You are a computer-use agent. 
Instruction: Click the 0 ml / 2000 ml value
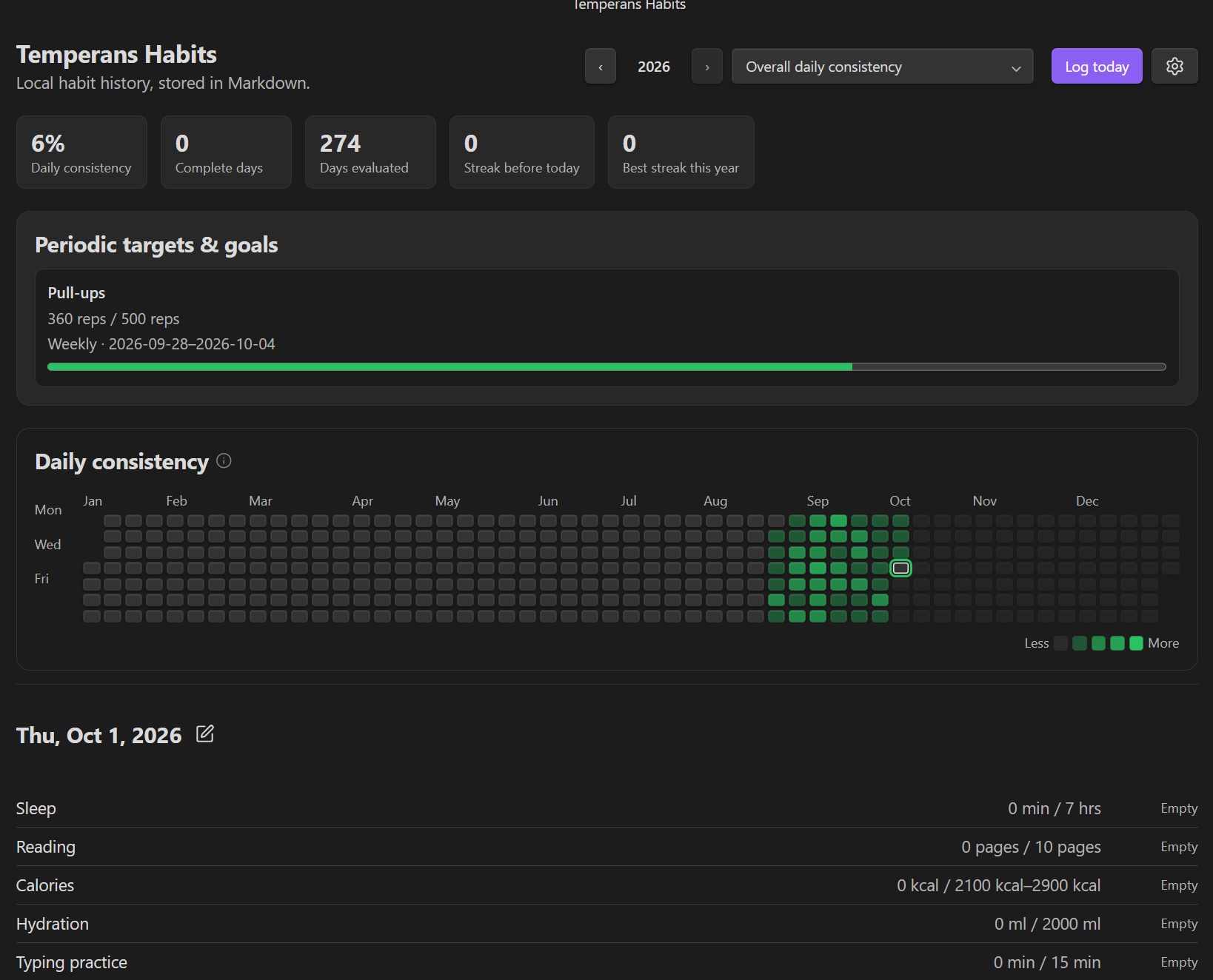coord(1048,924)
